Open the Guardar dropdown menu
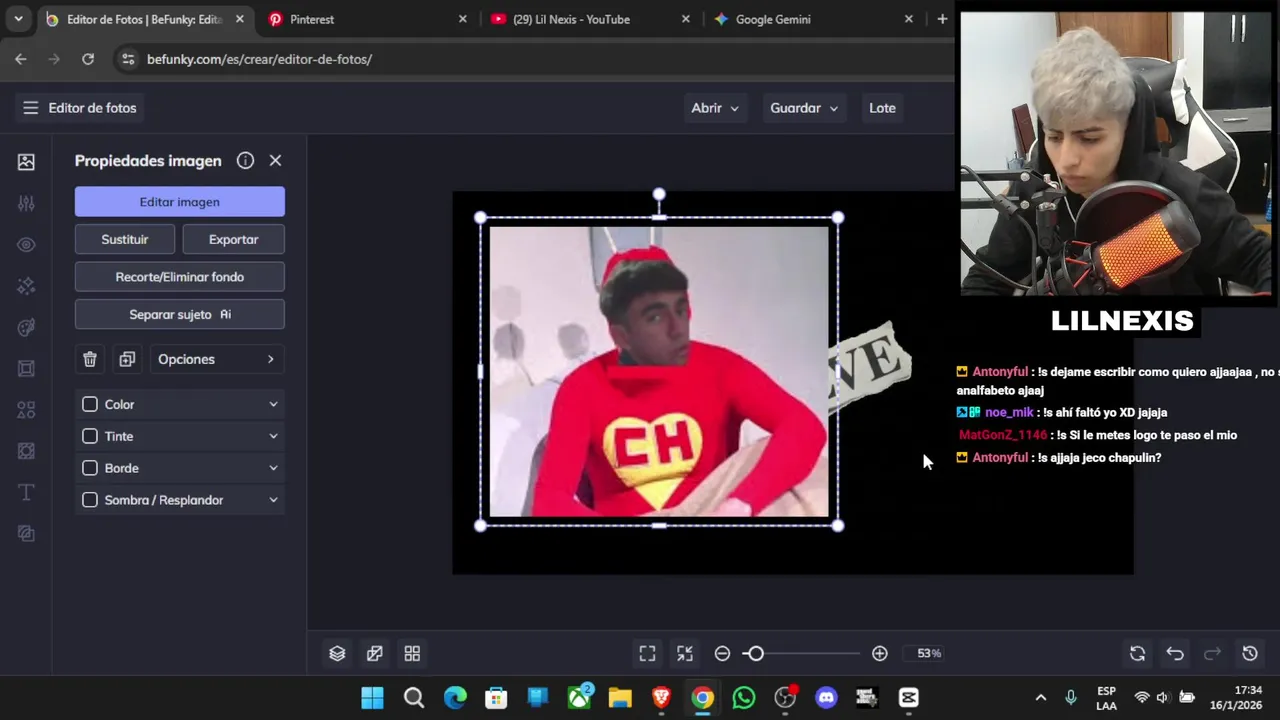This screenshot has width=1280, height=720. [804, 108]
